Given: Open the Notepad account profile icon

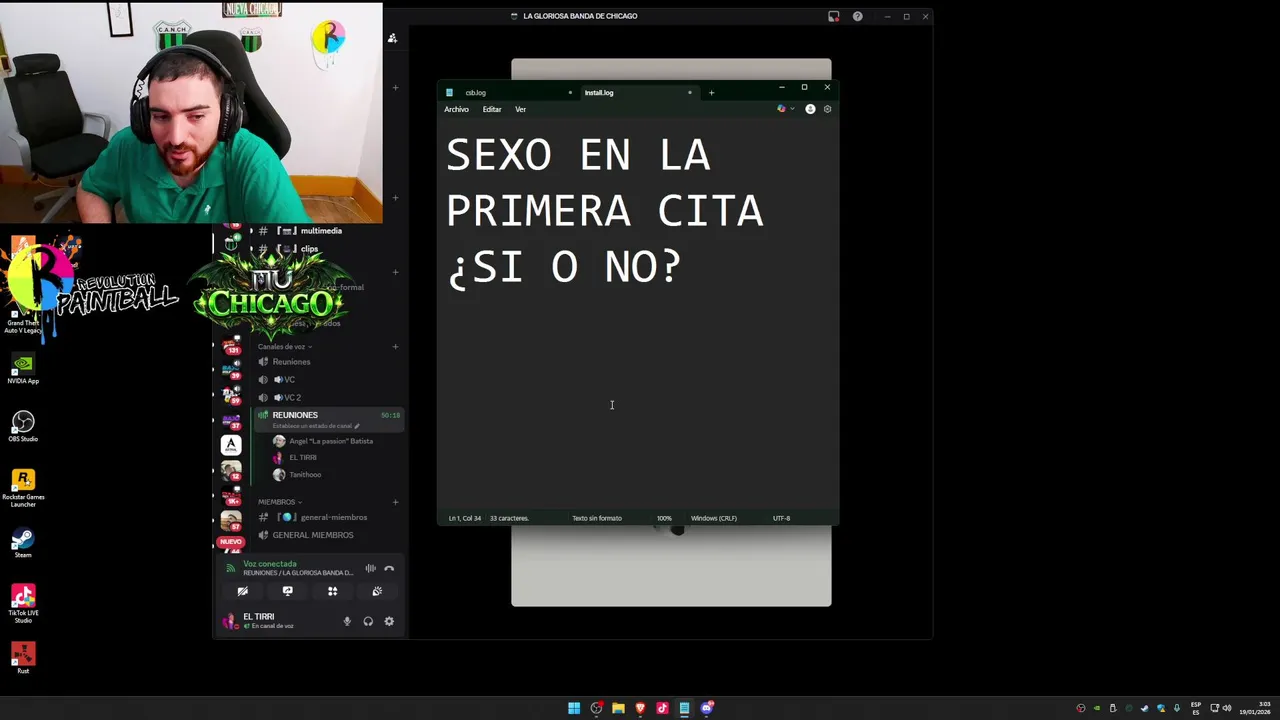Looking at the screenshot, I should coord(810,109).
